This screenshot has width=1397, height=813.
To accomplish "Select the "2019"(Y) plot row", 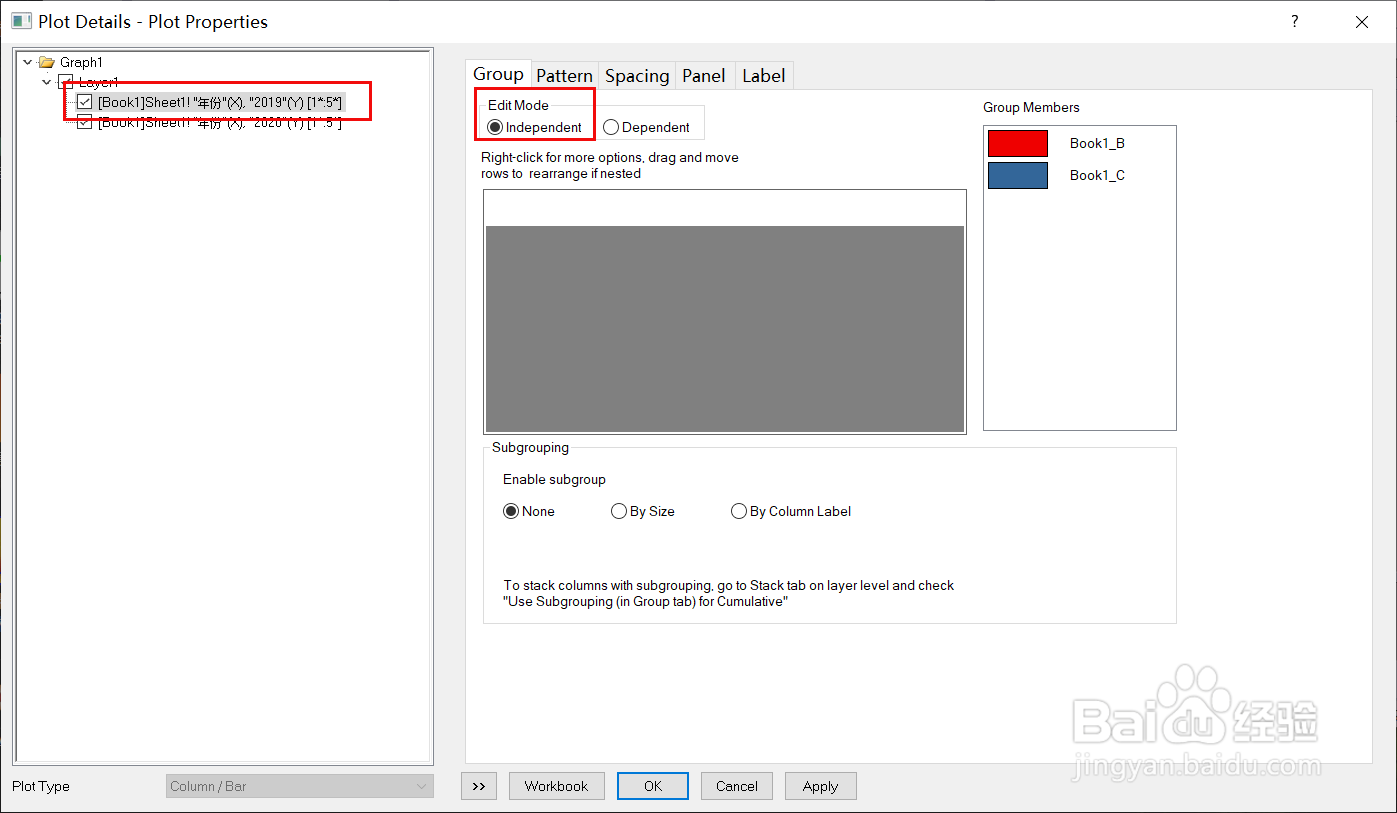I will point(220,102).
